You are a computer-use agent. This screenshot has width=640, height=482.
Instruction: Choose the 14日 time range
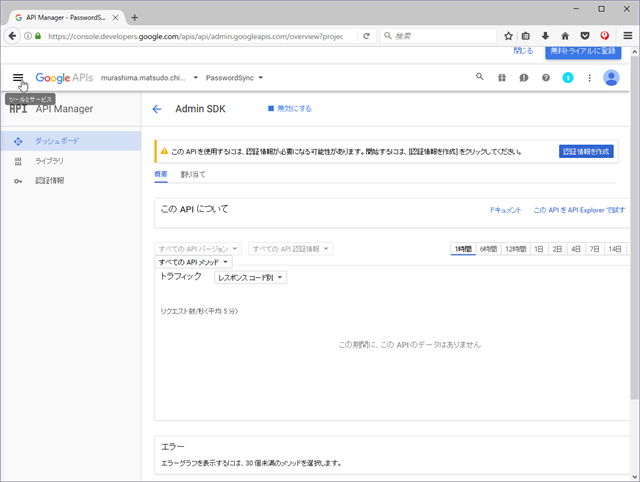coord(615,249)
